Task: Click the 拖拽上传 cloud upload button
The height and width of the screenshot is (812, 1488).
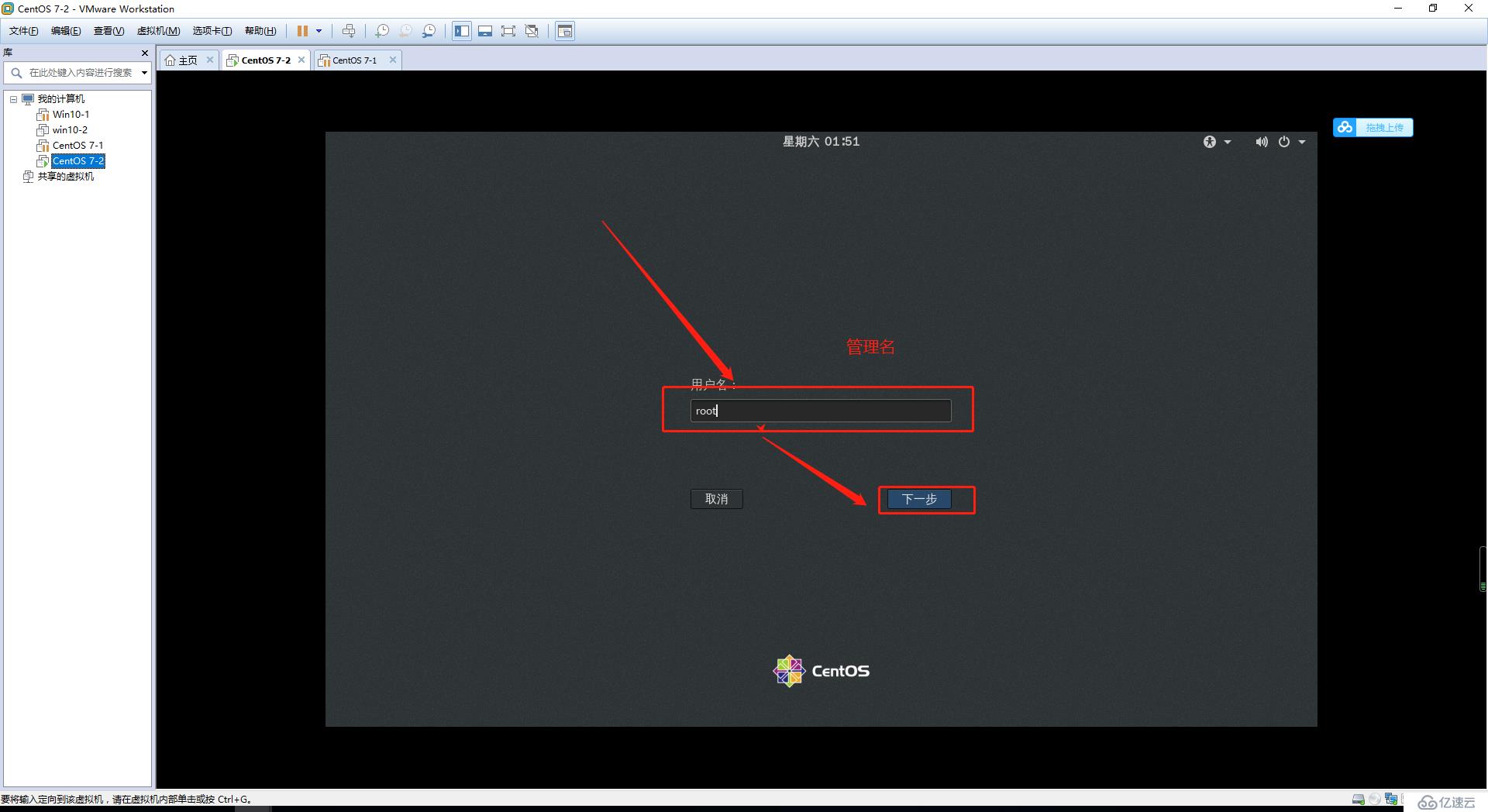Action: click(x=1373, y=127)
